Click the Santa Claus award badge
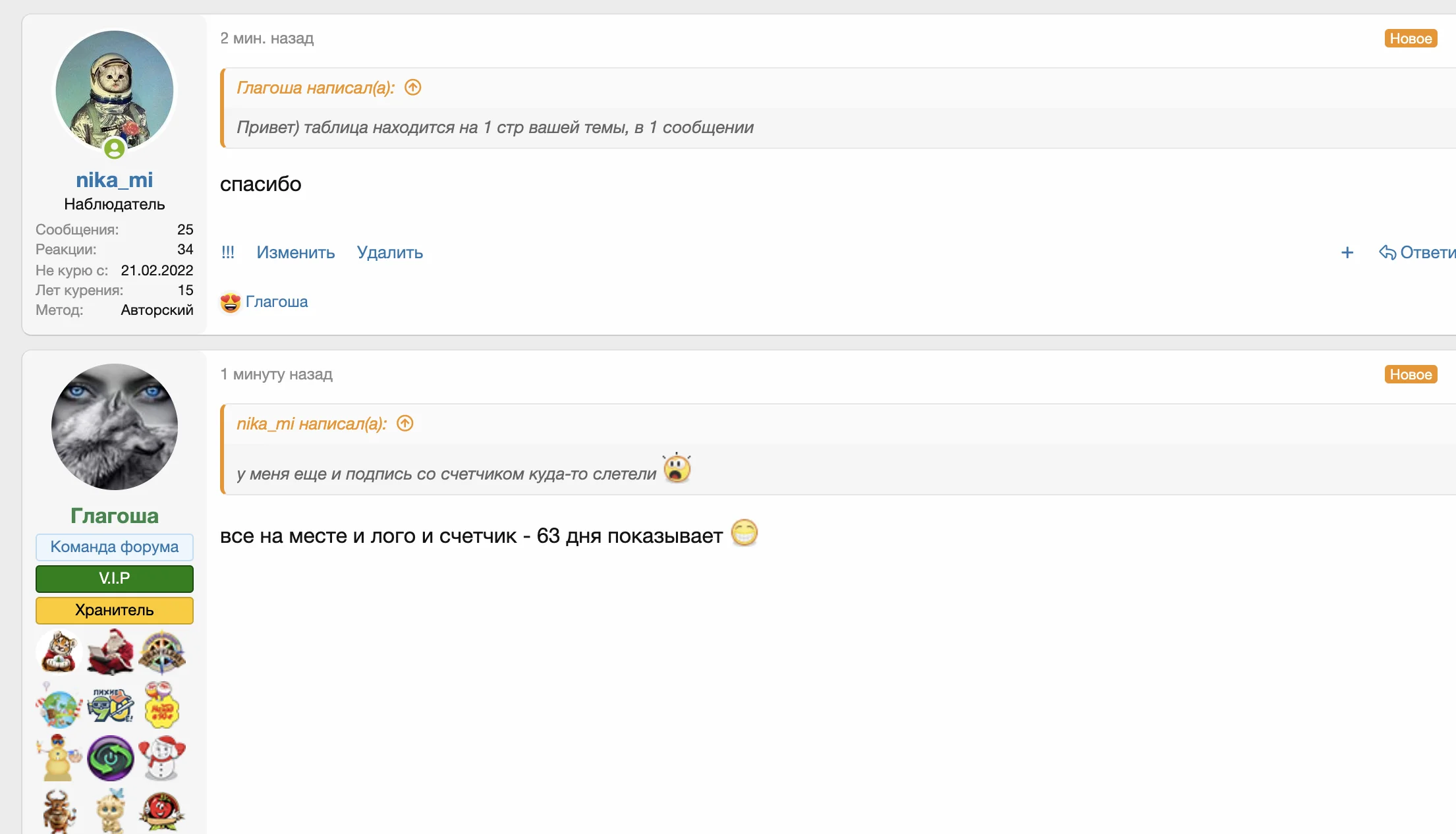 click(111, 652)
